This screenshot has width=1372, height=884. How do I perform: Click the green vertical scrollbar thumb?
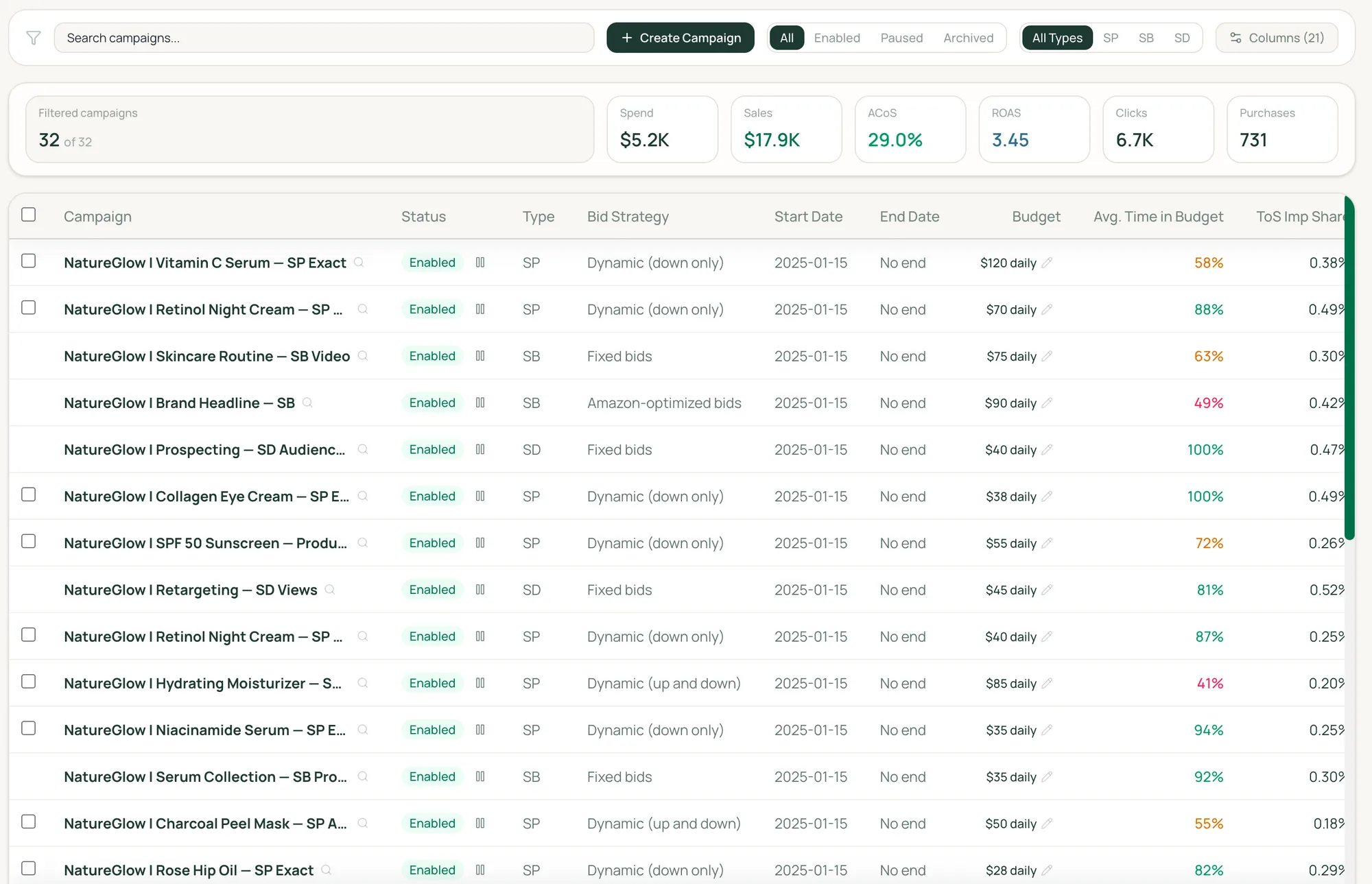pyautogui.click(x=1349, y=368)
